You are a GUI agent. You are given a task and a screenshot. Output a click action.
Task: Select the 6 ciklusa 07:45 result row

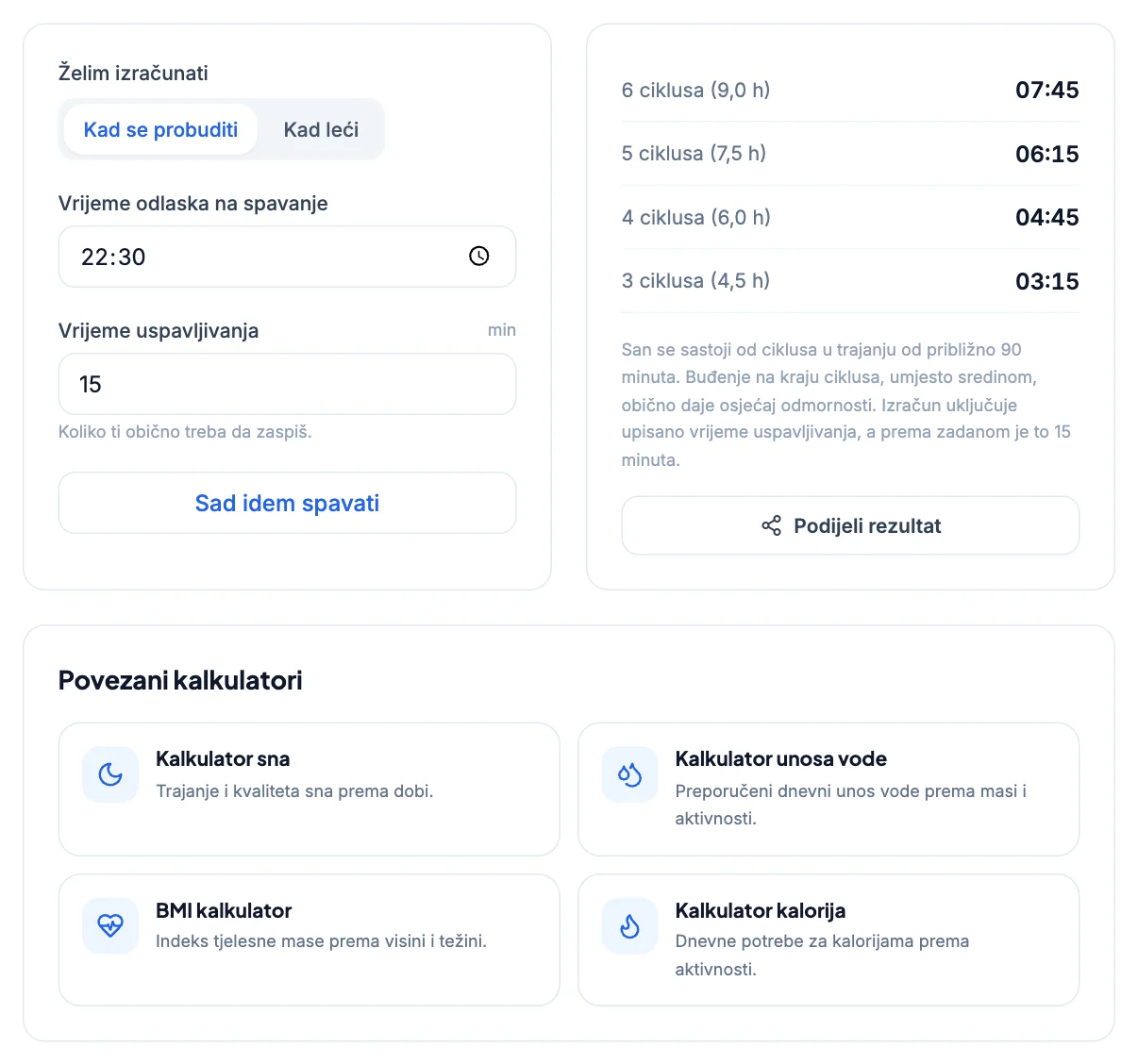point(850,90)
